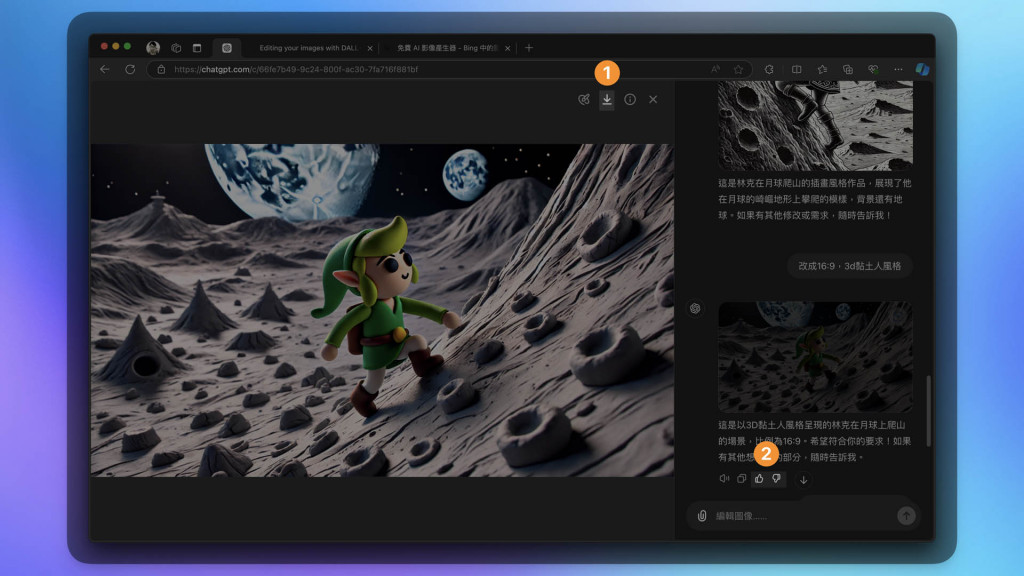Viewport: 1024px width, 576px height.
Task: Switch to the Bing AI image generator tab
Action: click(447, 48)
